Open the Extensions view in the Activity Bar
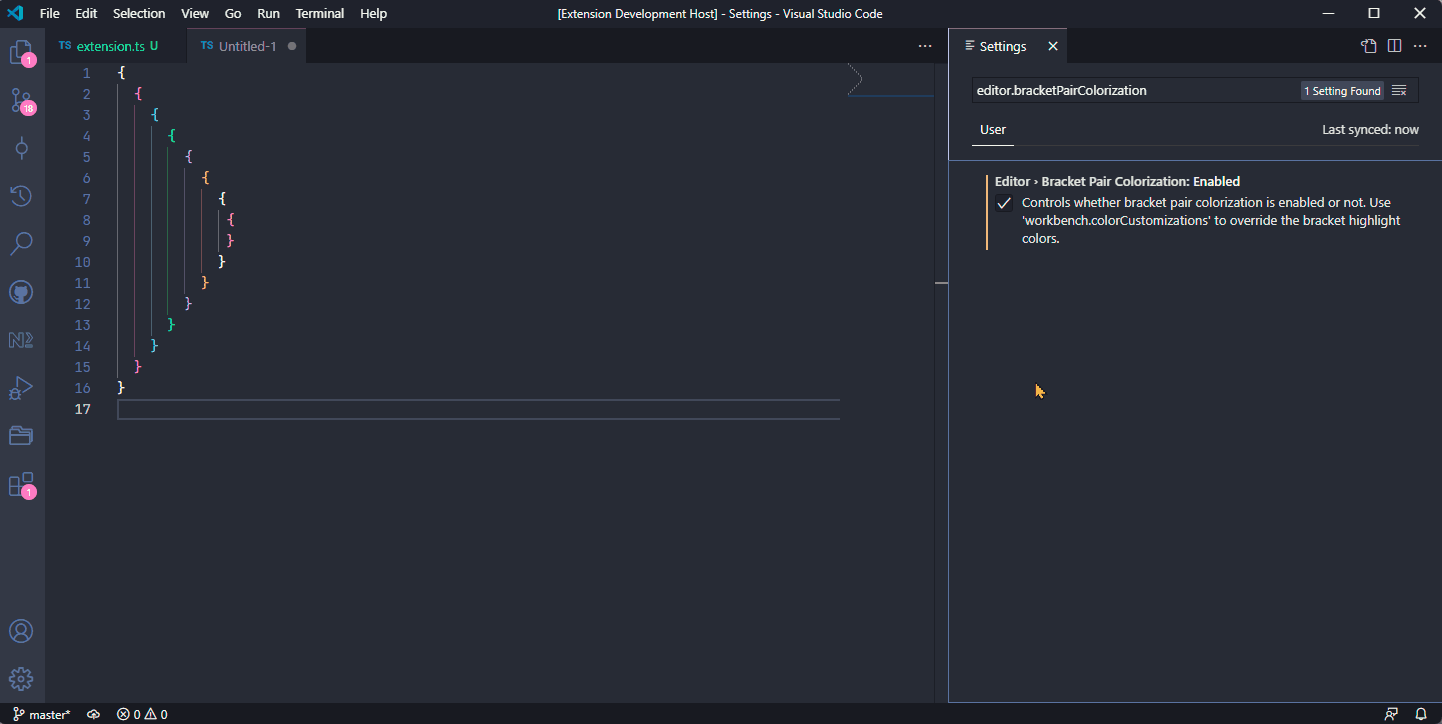This screenshot has height=724, width=1442. pyautogui.click(x=21, y=483)
